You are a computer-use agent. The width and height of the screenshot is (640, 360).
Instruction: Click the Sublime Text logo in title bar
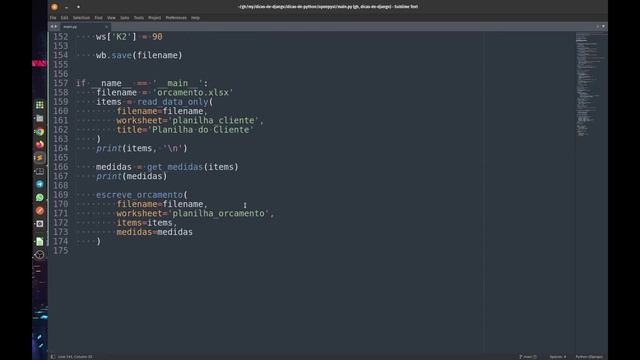click(54, 7)
